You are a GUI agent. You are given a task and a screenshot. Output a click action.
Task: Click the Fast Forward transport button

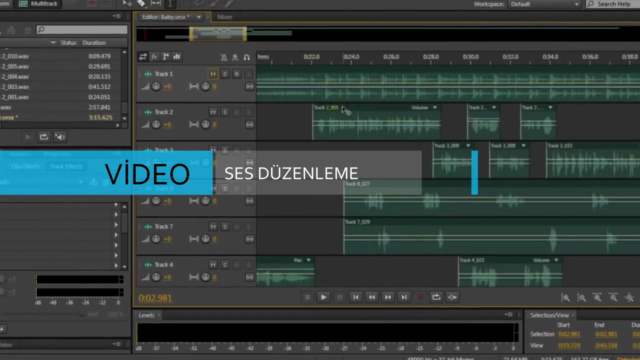[388, 298]
